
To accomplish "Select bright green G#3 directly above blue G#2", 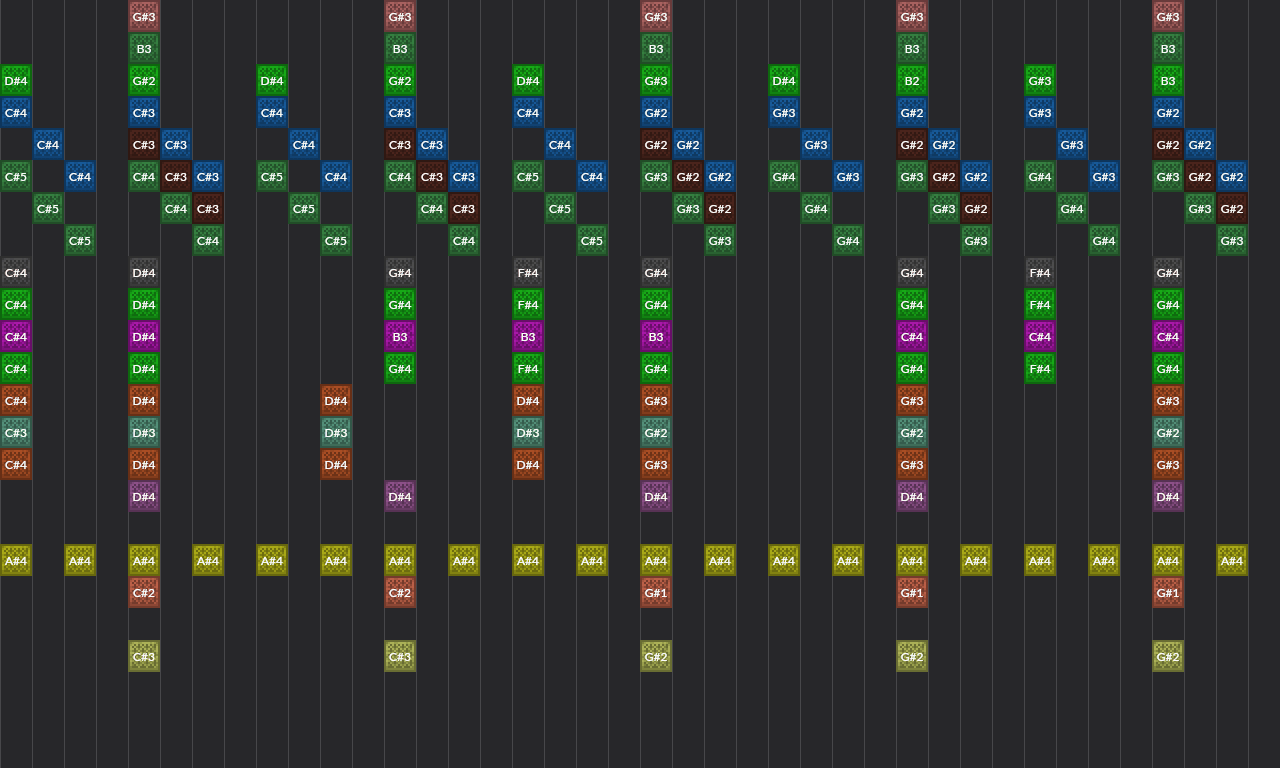I will click(656, 81).
